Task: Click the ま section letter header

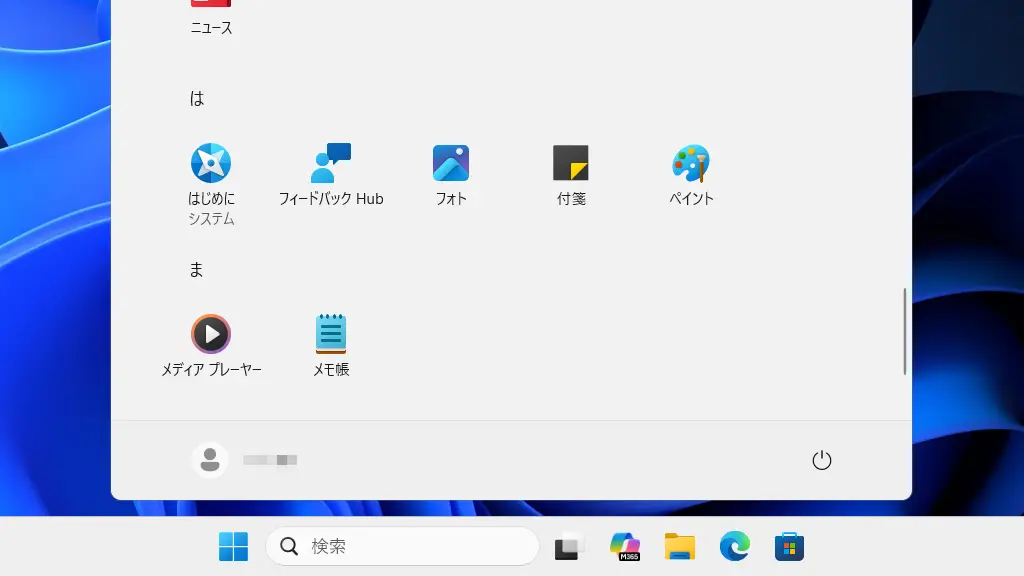Action: coord(197,270)
